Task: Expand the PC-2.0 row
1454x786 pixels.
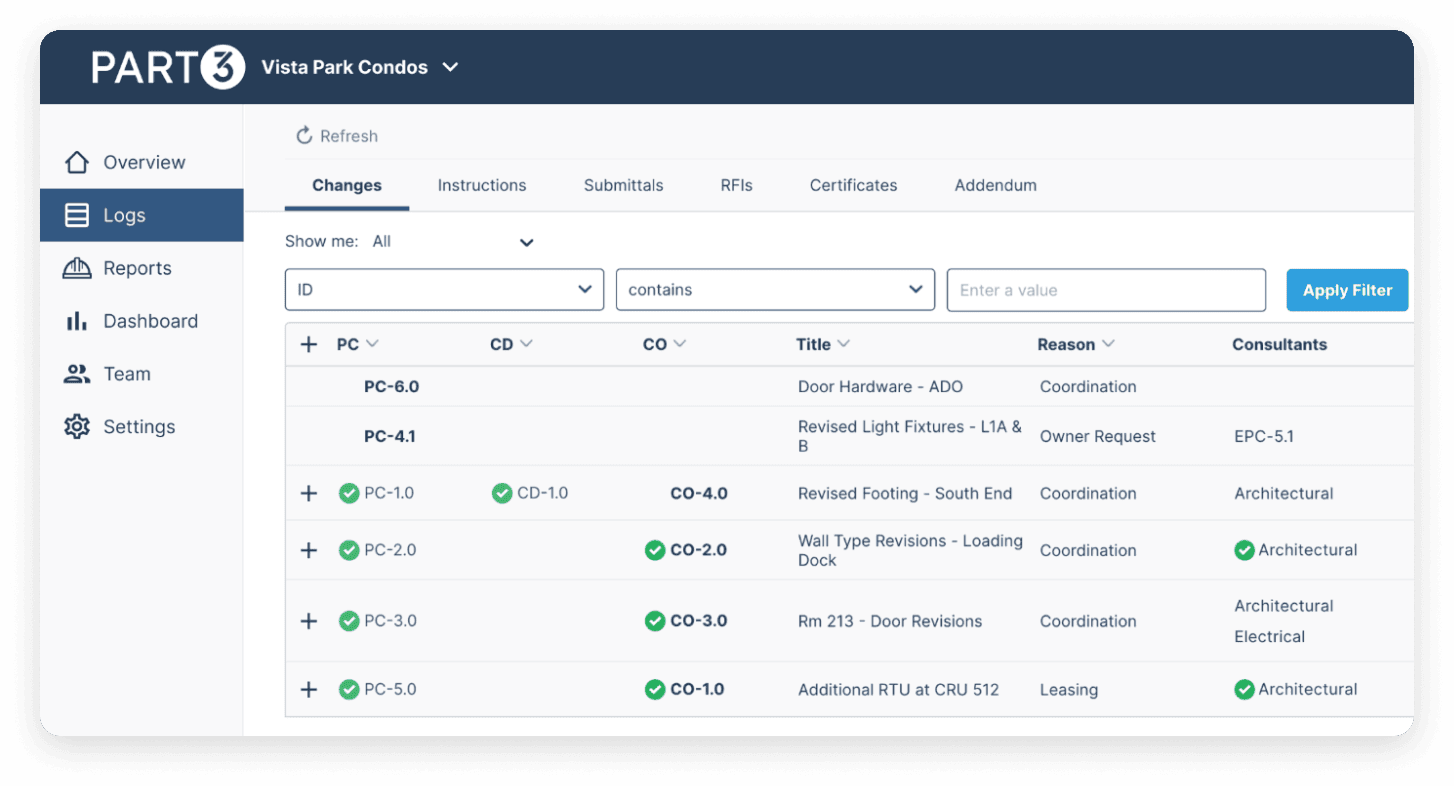Action: tap(309, 550)
